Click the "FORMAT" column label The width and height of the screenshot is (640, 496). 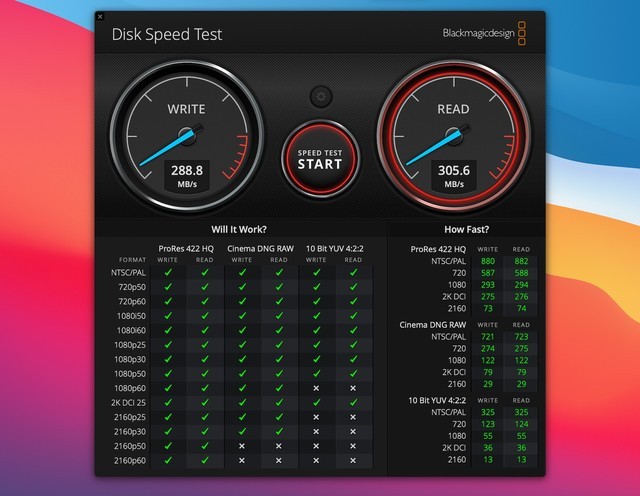click(132, 260)
